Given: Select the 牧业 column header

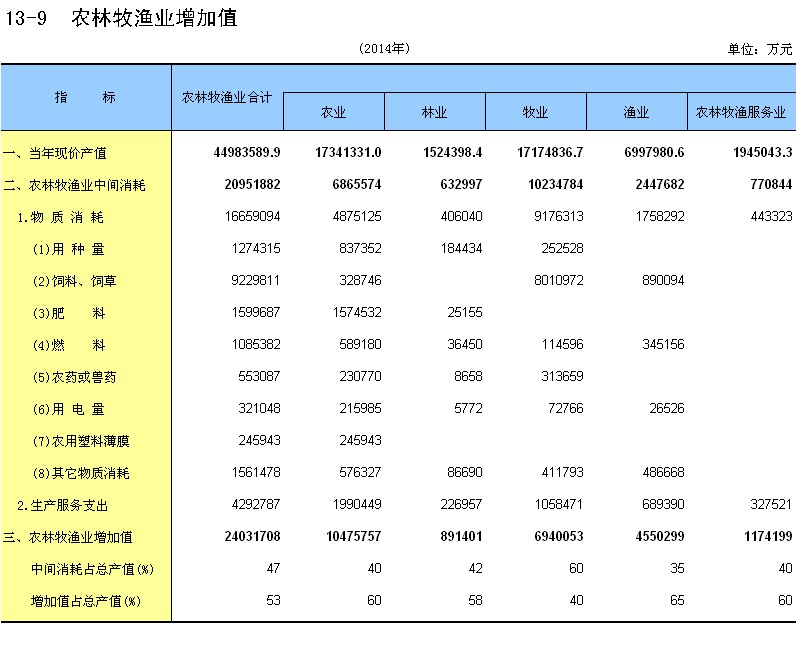Looking at the screenshot, I should tap(535, 113).
